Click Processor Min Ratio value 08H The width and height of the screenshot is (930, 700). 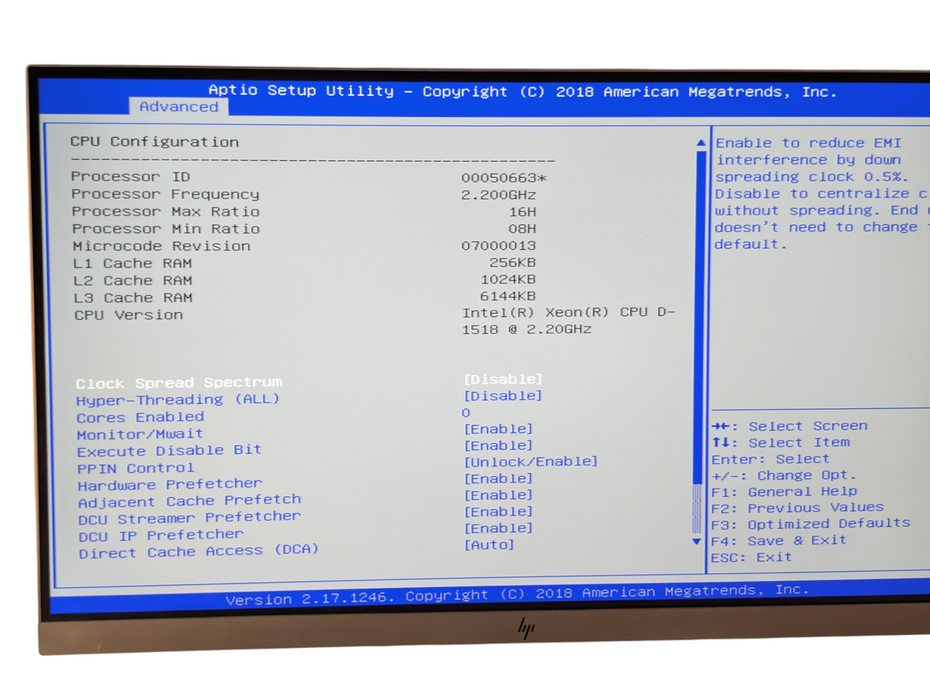click(x=523, y=228)
